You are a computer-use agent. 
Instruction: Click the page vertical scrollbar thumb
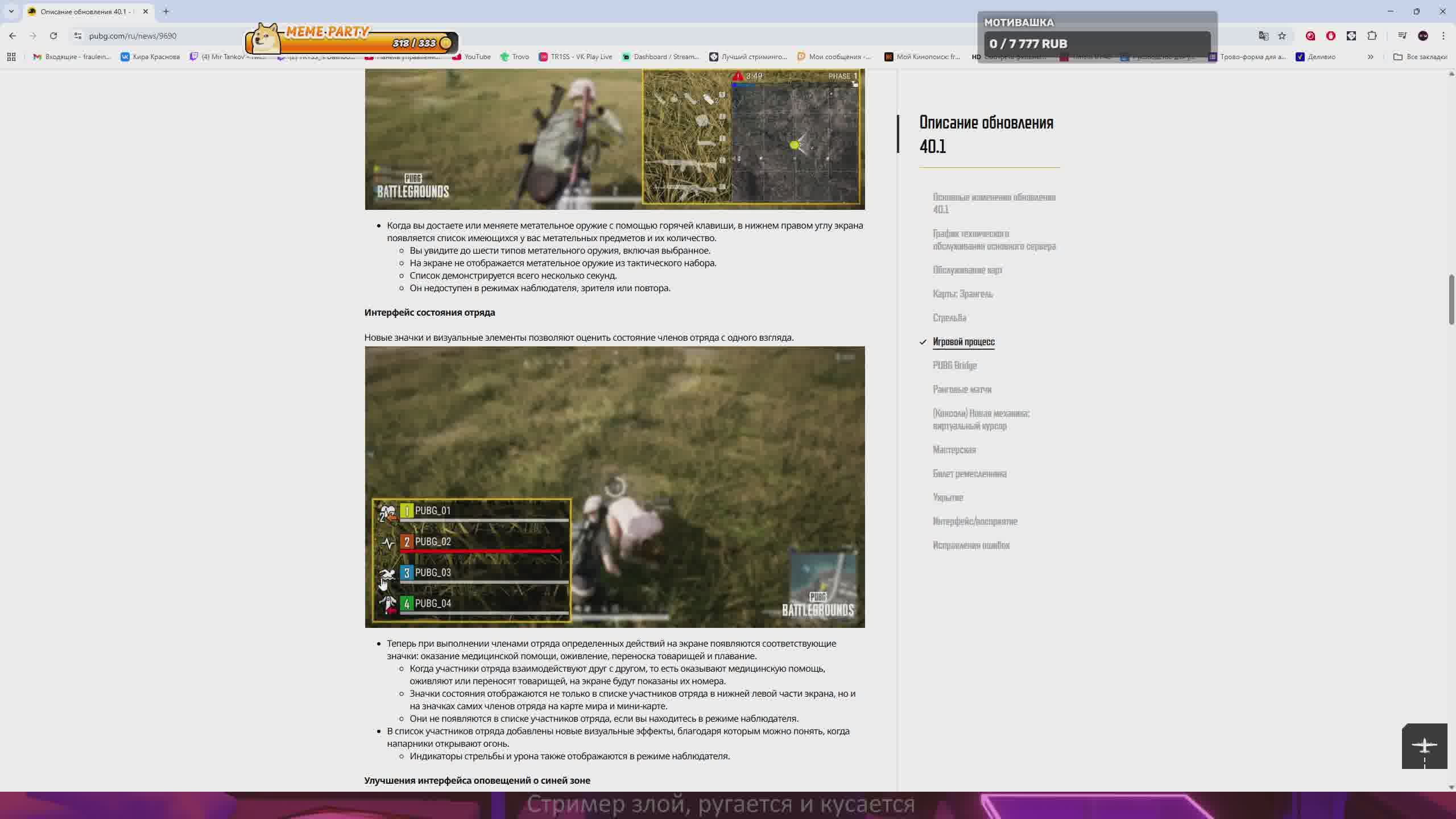[1451, 300]
